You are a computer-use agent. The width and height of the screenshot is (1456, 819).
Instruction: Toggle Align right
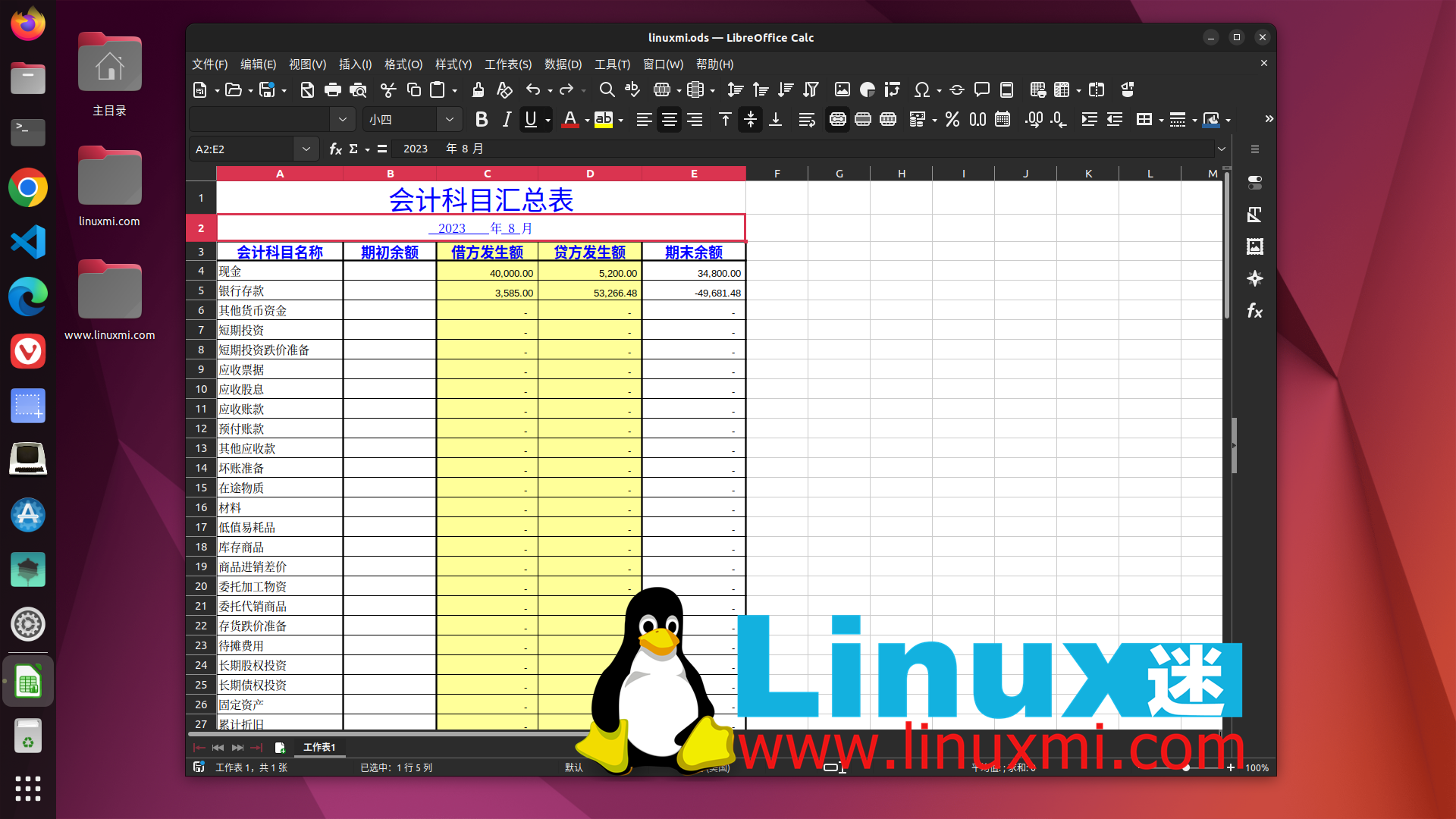[x=695, y=120]
